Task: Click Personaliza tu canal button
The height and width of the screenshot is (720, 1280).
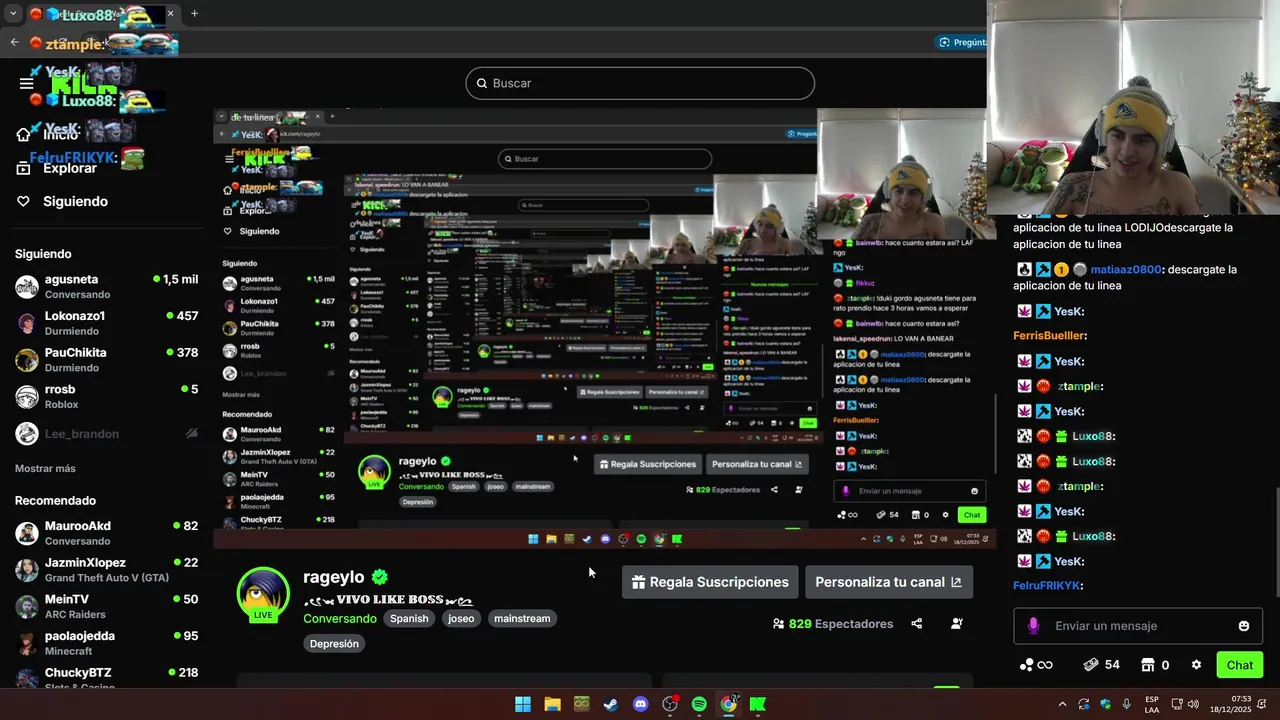Action: point(889,582)
